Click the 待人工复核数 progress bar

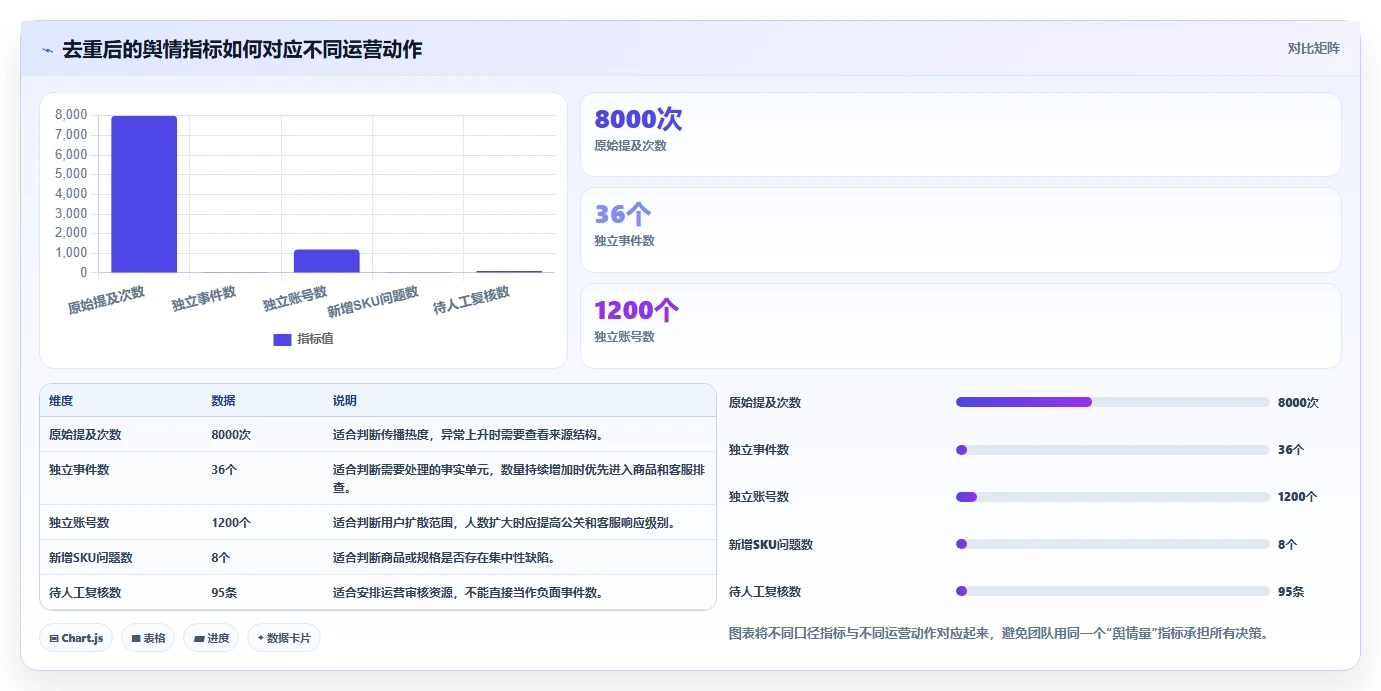click(x=1113, y=591)
